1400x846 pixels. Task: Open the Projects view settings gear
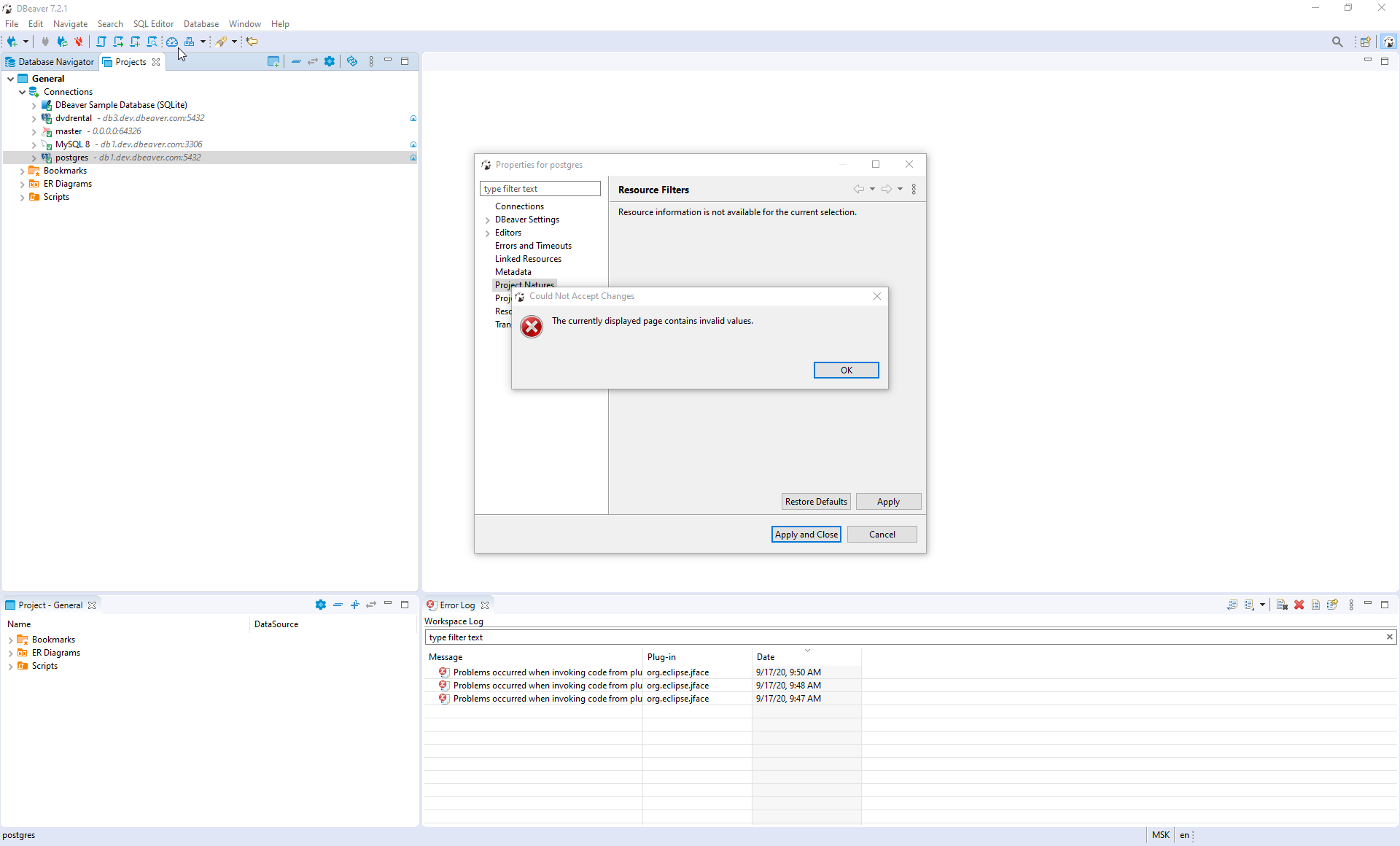330,61
